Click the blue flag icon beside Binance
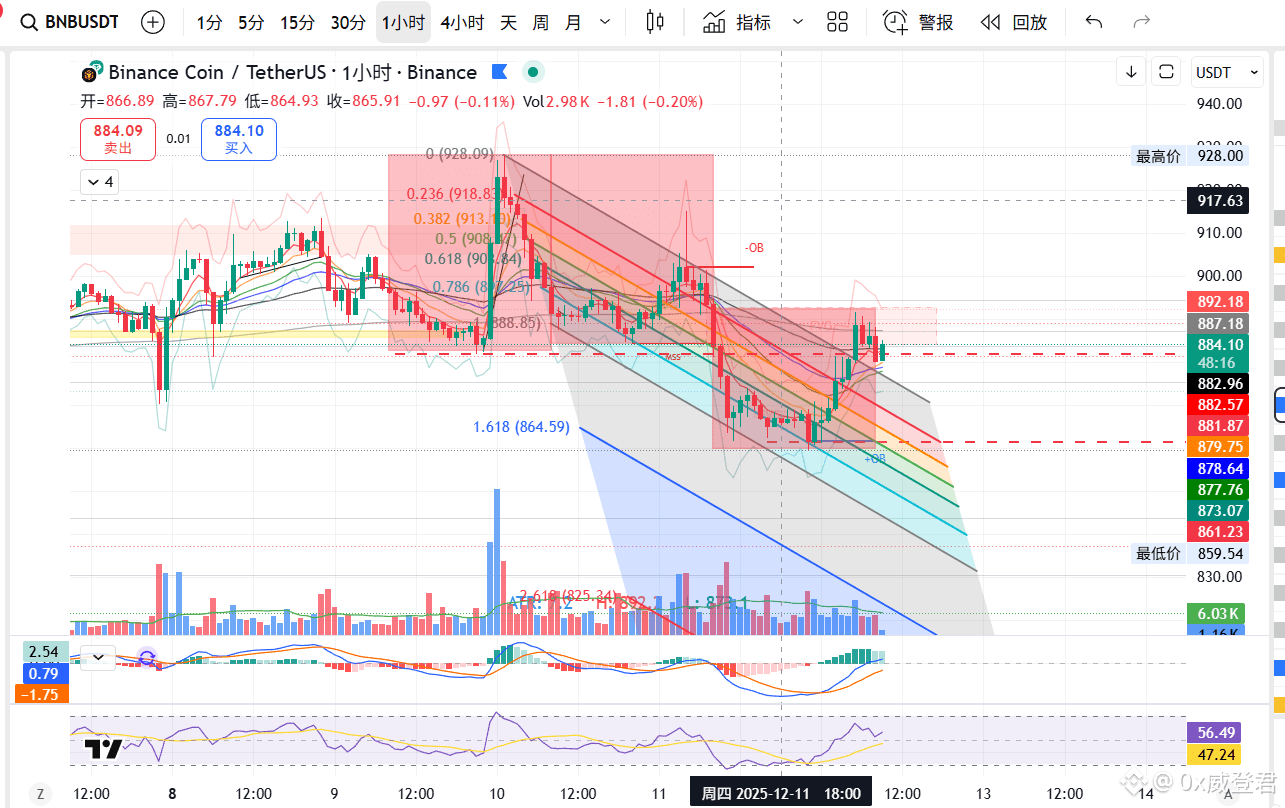Image resolution: width=1285 pixels, height=808 pixels. [500, 72]
